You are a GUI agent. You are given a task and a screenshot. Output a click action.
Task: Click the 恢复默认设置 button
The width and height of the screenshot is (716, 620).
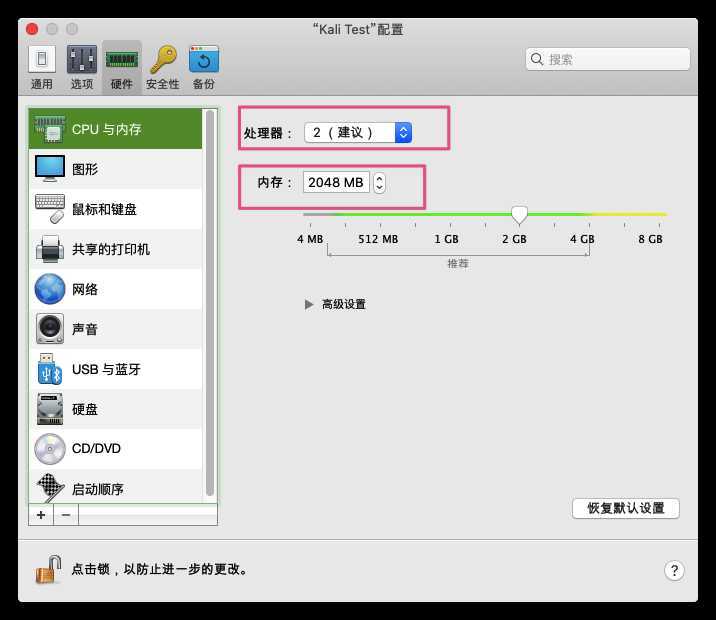pyautogui.click(x=626, y=508)
